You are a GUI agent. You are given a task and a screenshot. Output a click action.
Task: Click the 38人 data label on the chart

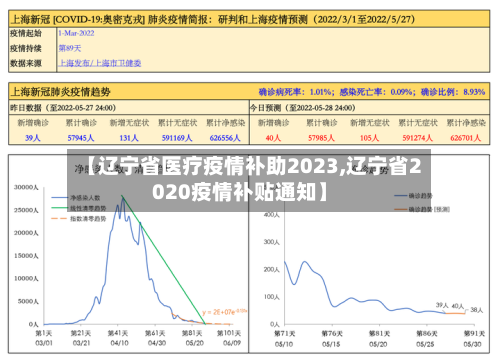point(477,310)
